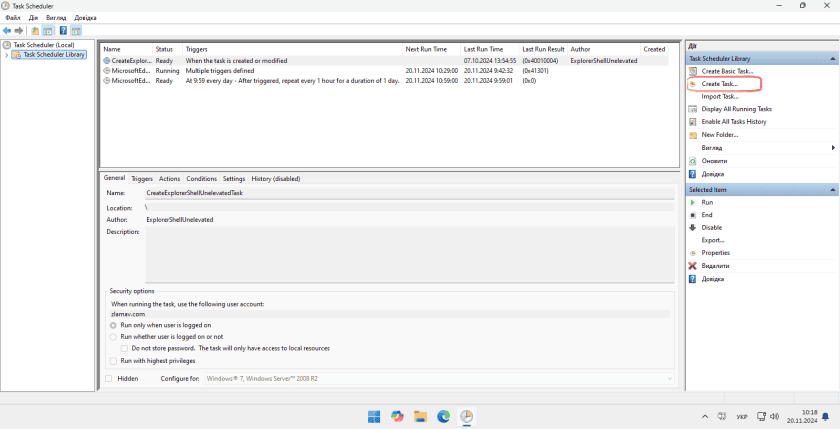
Task: Toggle the 'Run with highest privileges' checkbox
Action: tap(113, 360)
